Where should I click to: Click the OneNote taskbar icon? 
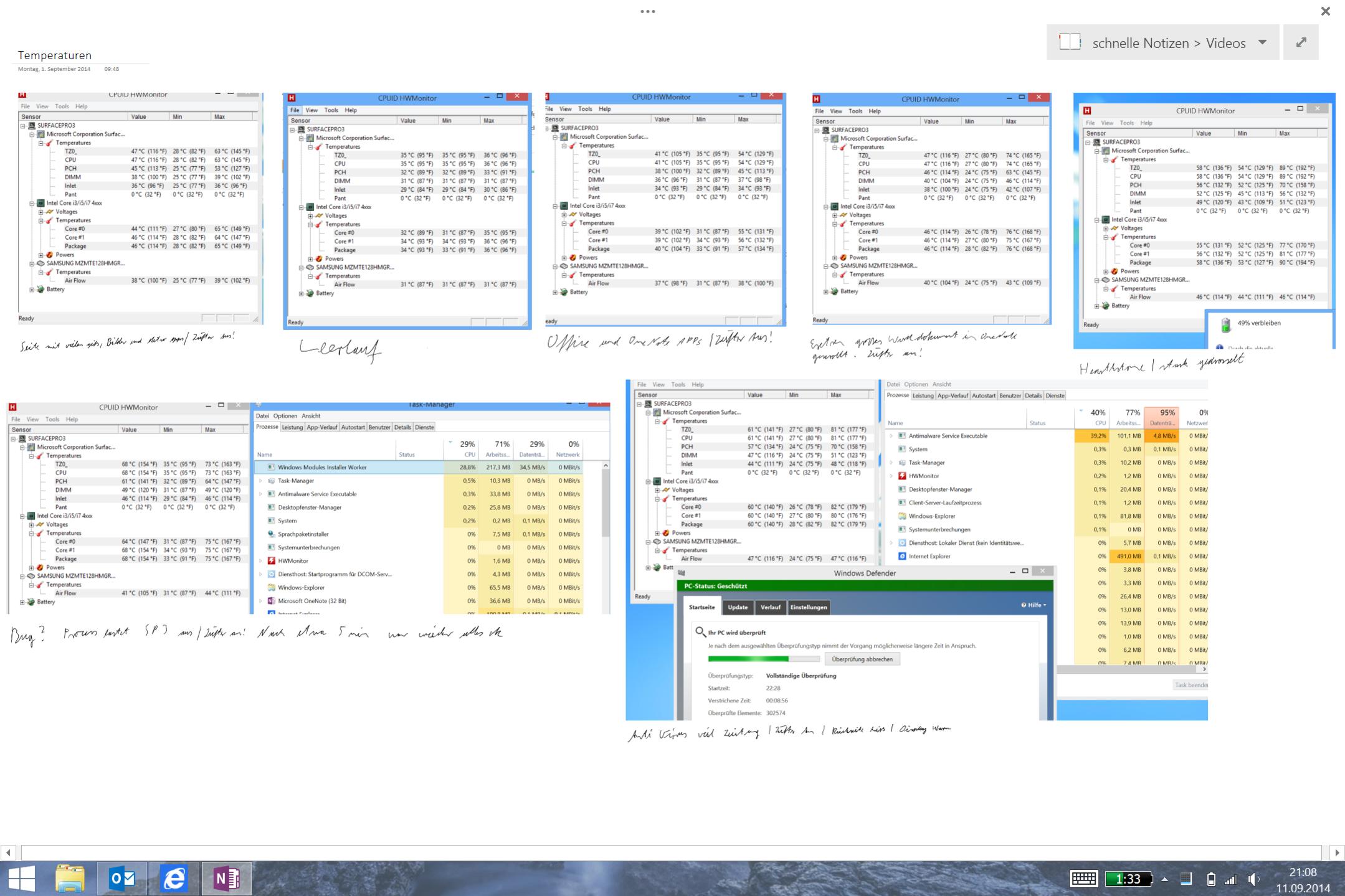[x=226, y=879]
